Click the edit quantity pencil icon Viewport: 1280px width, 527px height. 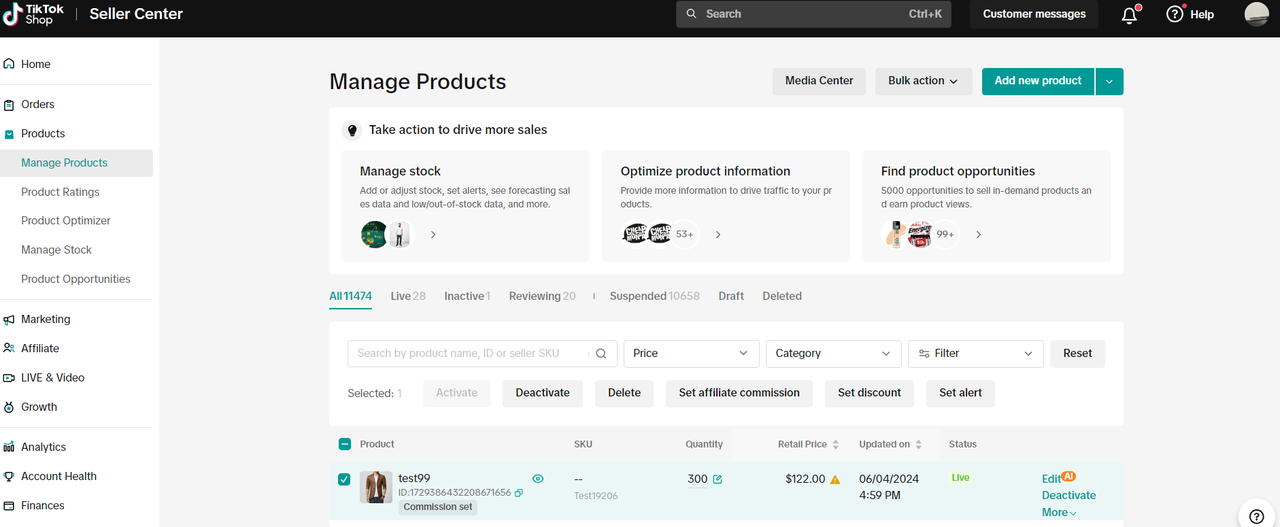(x=717, y=480)
